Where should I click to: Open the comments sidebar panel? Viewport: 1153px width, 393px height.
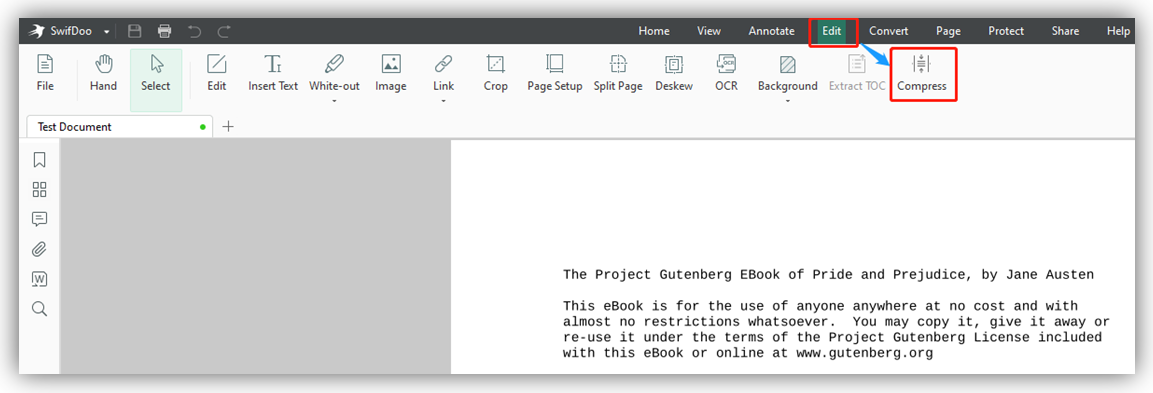click(40, 219)
